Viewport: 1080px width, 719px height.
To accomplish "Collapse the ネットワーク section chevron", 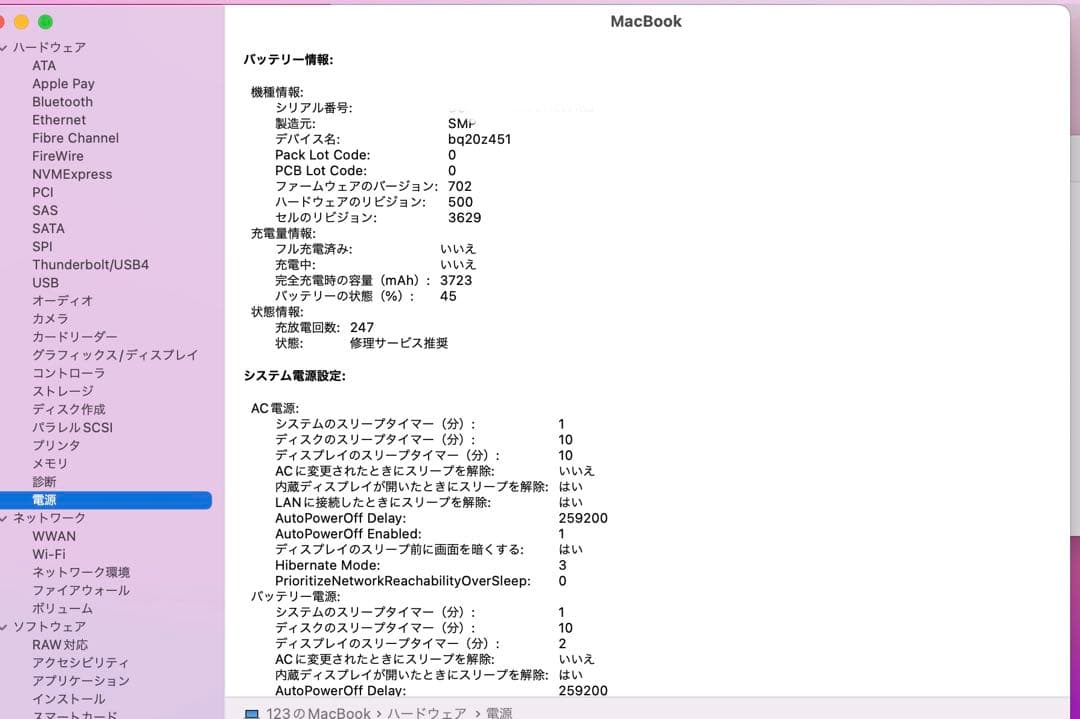I will 3,518.
